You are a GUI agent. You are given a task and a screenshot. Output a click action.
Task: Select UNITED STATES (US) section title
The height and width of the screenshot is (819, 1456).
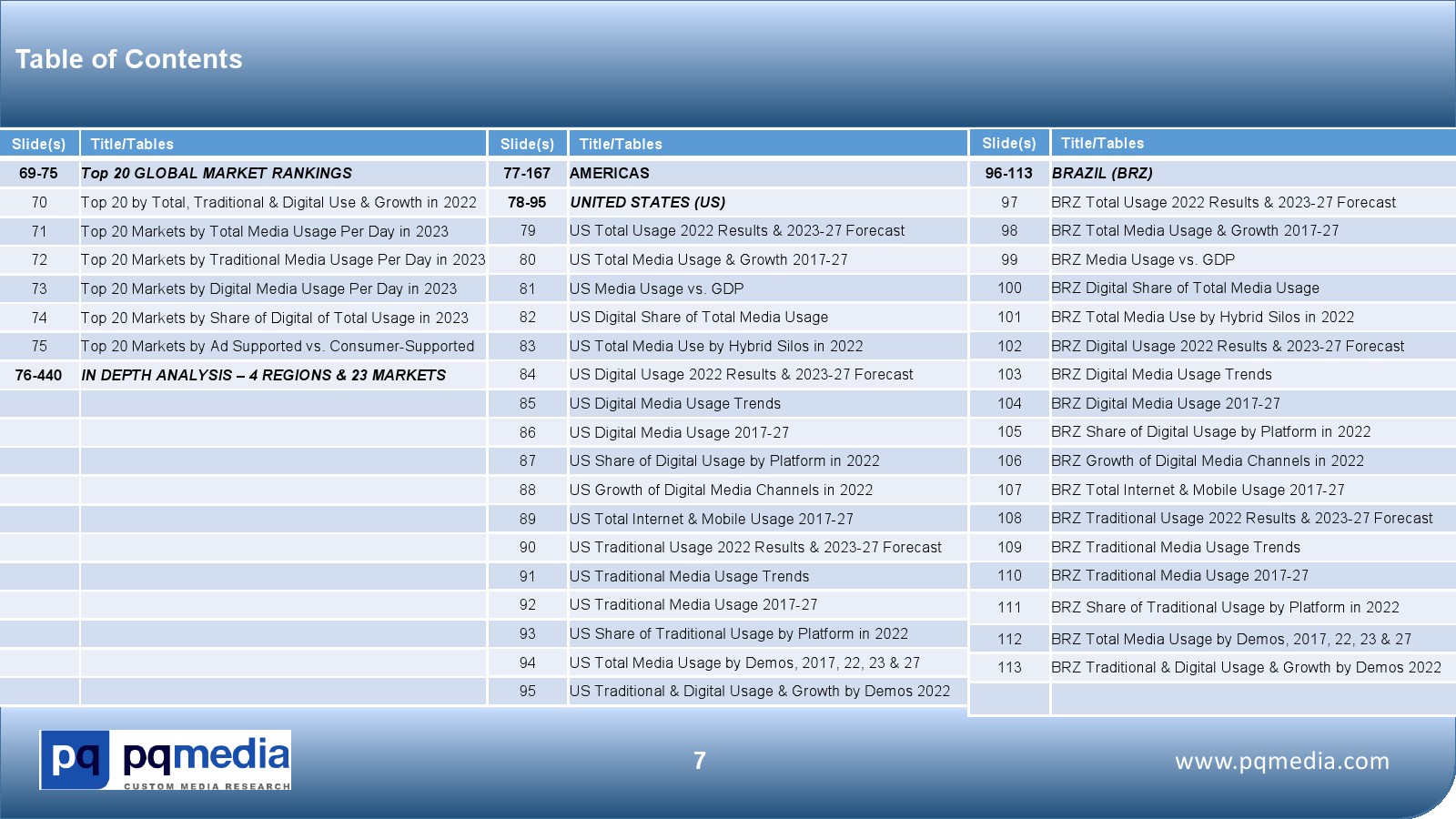647,202
